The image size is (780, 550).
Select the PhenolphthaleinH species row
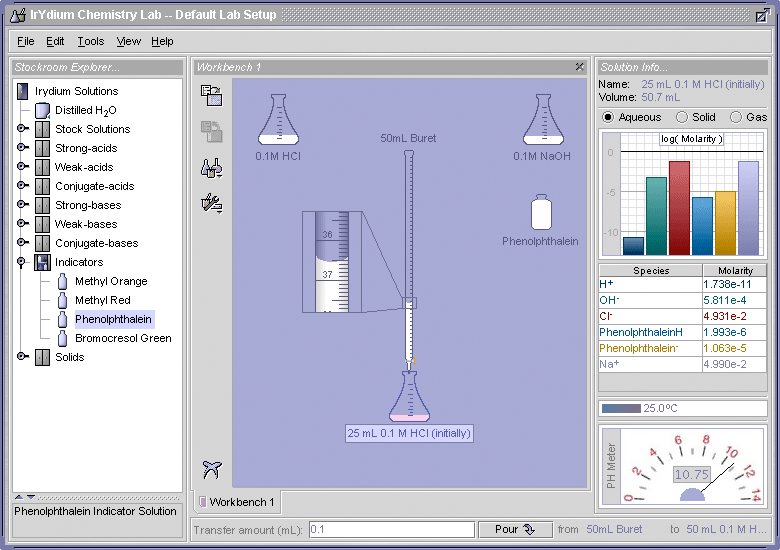(x=682, y=332)
